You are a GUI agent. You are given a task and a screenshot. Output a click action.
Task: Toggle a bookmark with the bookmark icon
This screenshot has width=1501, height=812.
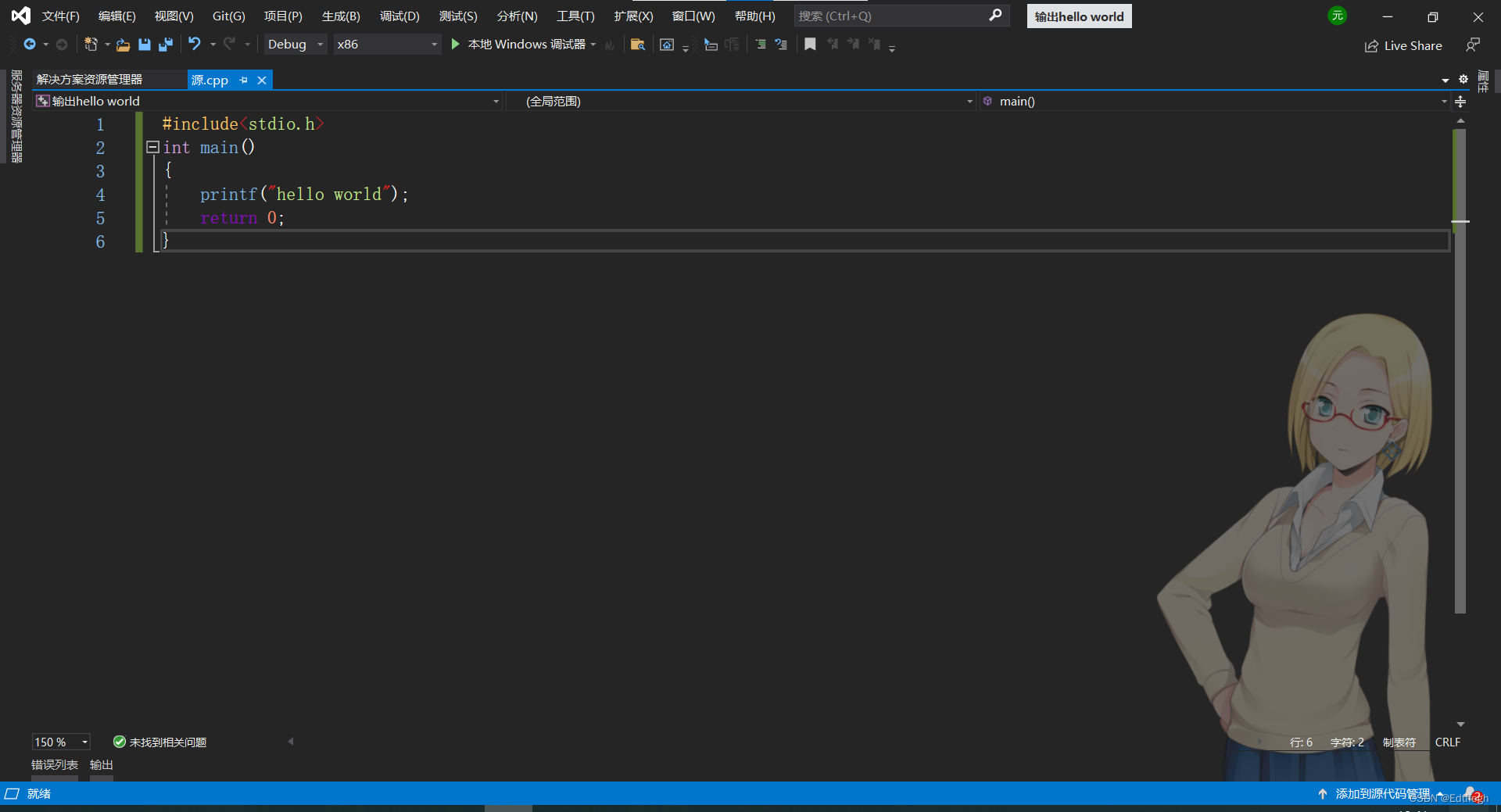[810, 45]
